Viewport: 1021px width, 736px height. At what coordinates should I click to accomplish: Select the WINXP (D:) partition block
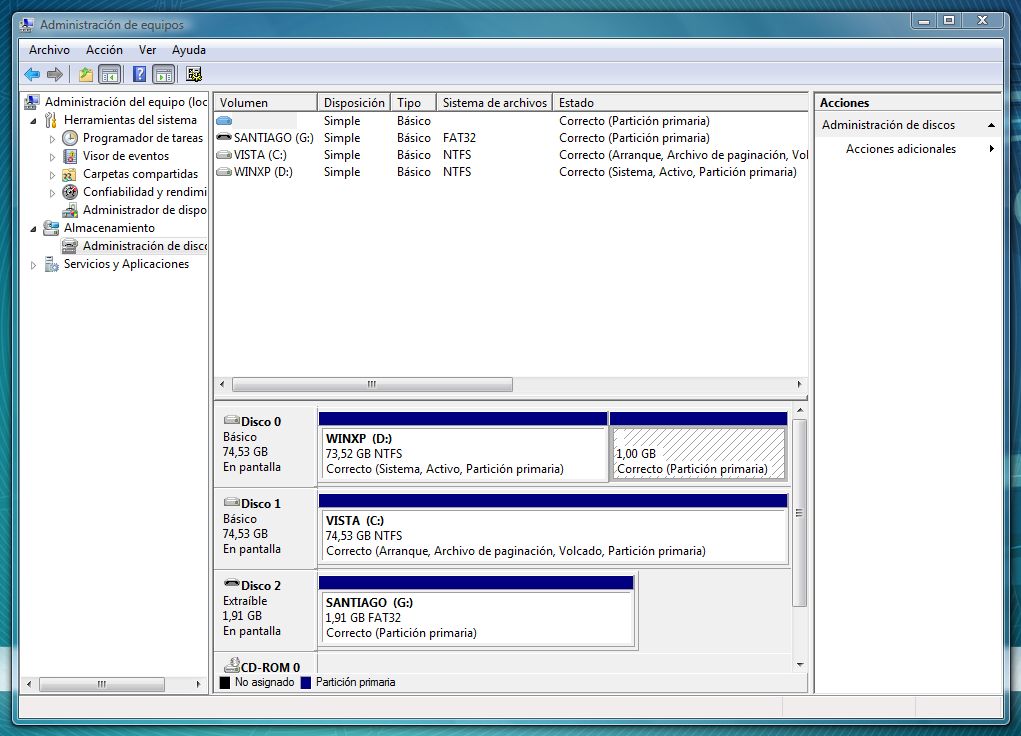click(x=463, y=447)
